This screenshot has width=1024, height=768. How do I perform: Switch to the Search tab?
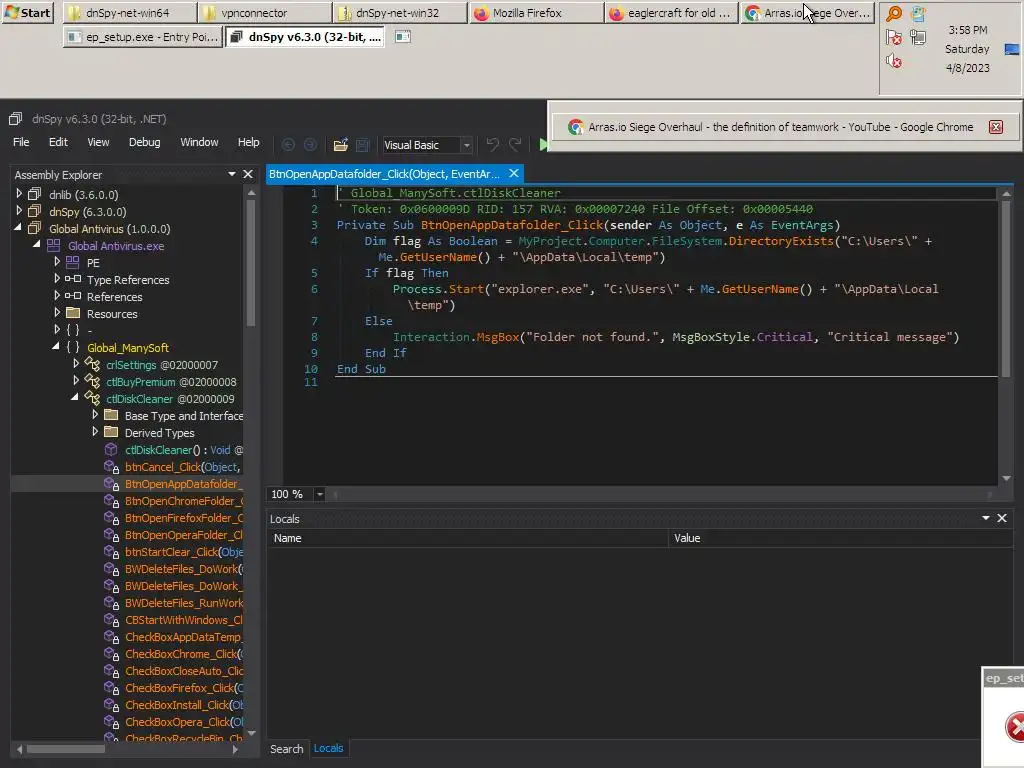286,748
